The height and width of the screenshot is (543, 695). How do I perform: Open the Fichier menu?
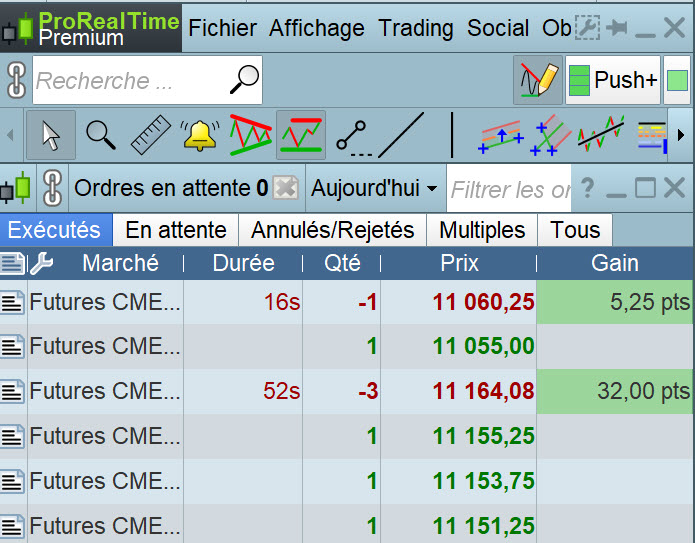[x=222, y=28]
